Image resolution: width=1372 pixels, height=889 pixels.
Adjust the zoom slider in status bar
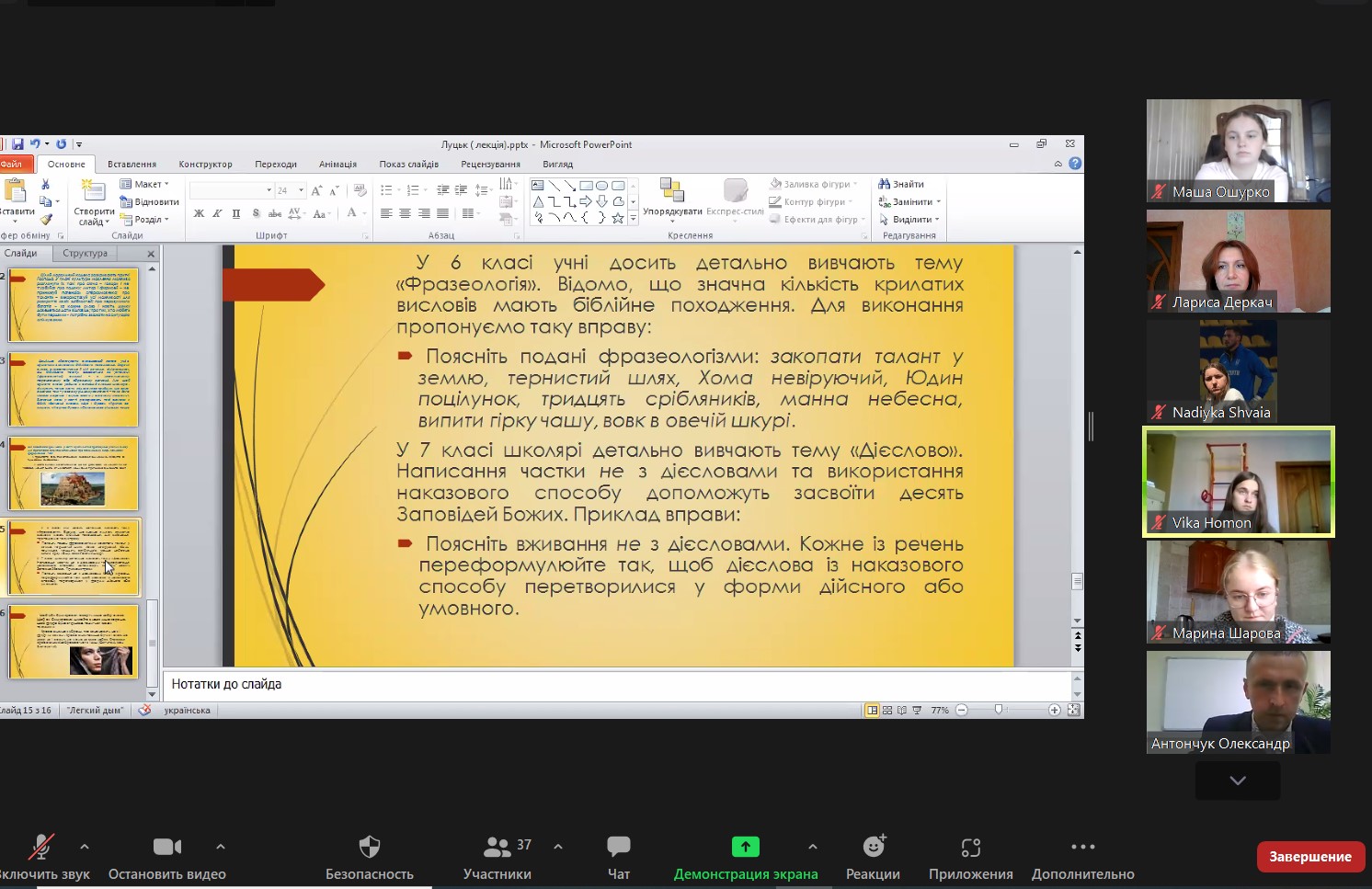(x=1000, y=710)
